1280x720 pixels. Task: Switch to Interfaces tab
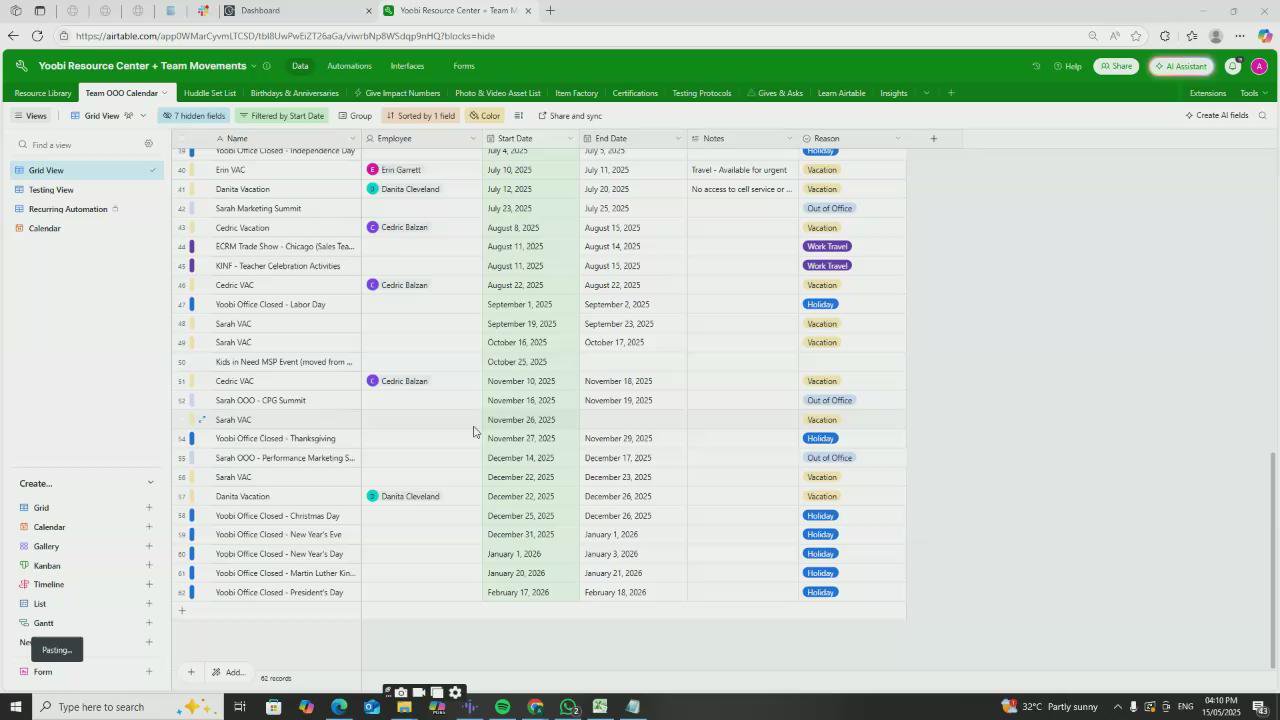tap(407, 66)
